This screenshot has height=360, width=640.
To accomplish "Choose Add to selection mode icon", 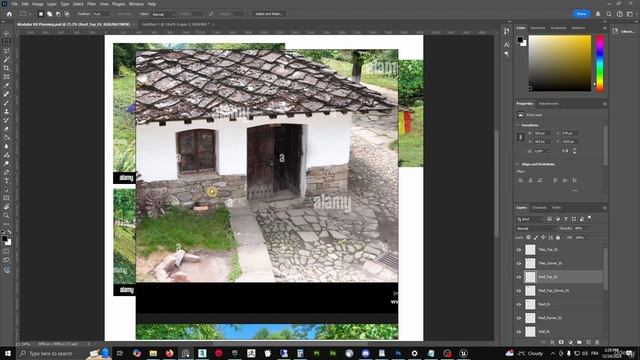I will pos(49,14).
